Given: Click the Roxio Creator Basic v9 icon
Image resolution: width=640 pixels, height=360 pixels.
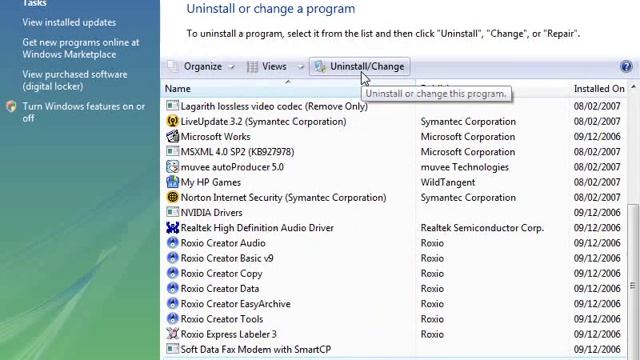Looking at the screenshot, I should pos(172,258).
